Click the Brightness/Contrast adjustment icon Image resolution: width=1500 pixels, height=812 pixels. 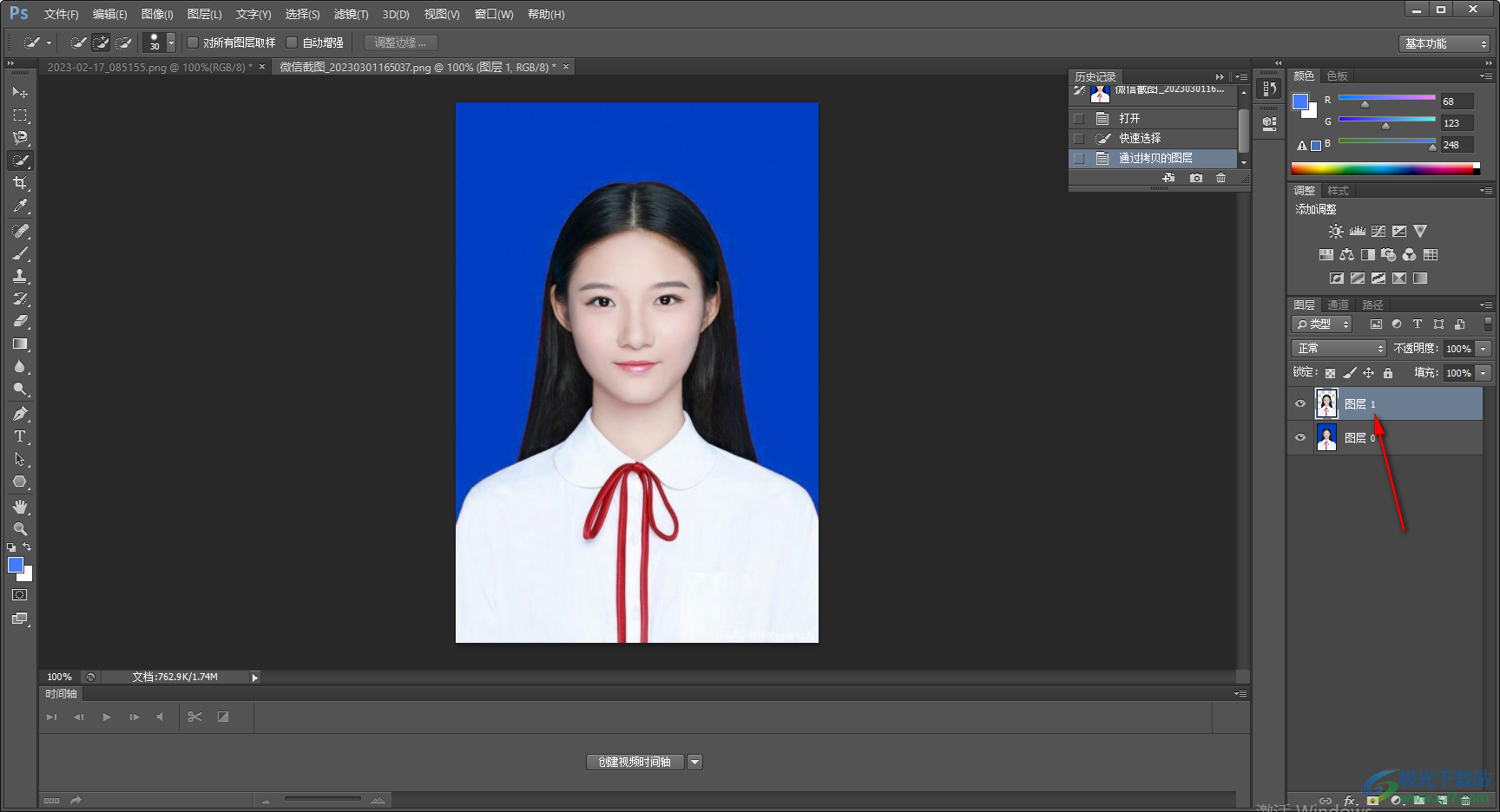point(1336,232)
